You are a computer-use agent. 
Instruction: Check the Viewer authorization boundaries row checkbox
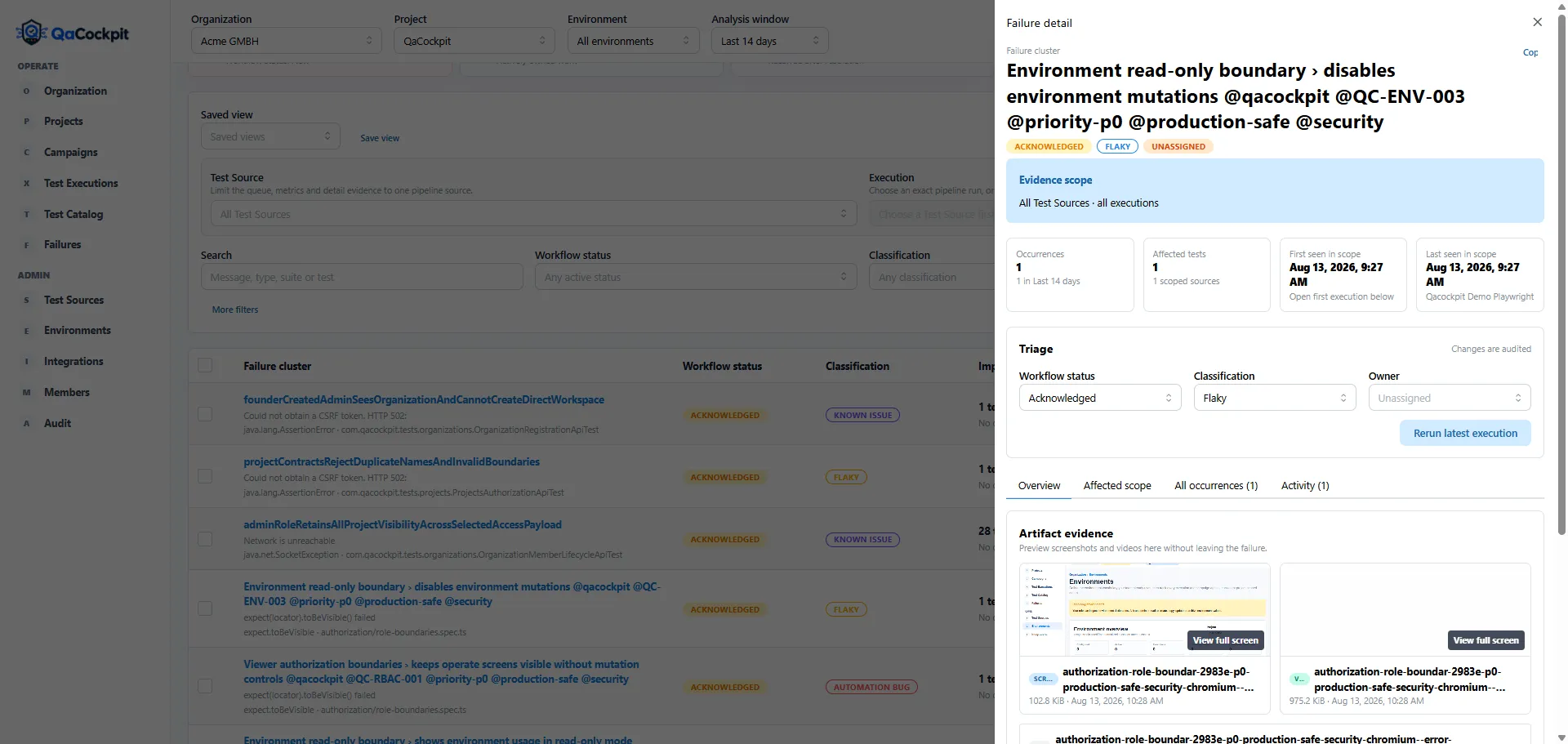[205, 686]
